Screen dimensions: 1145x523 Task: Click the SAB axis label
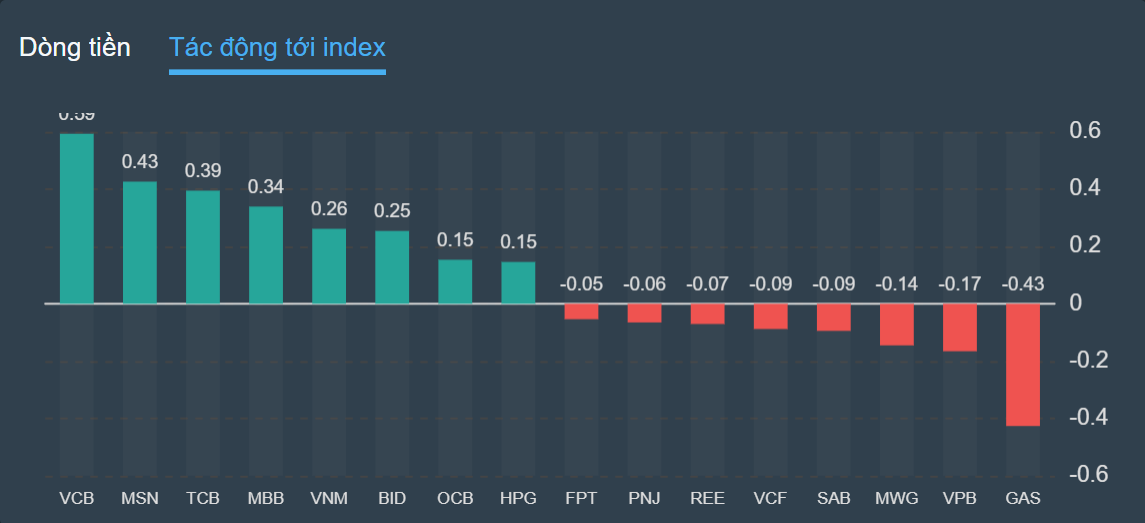tap(833, 498)
